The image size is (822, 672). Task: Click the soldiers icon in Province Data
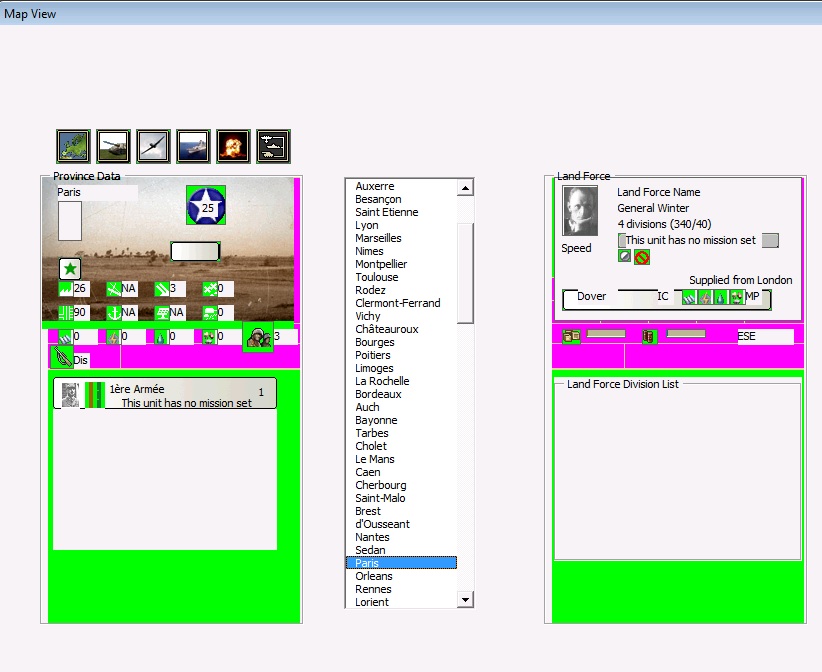tap(258, 337)
